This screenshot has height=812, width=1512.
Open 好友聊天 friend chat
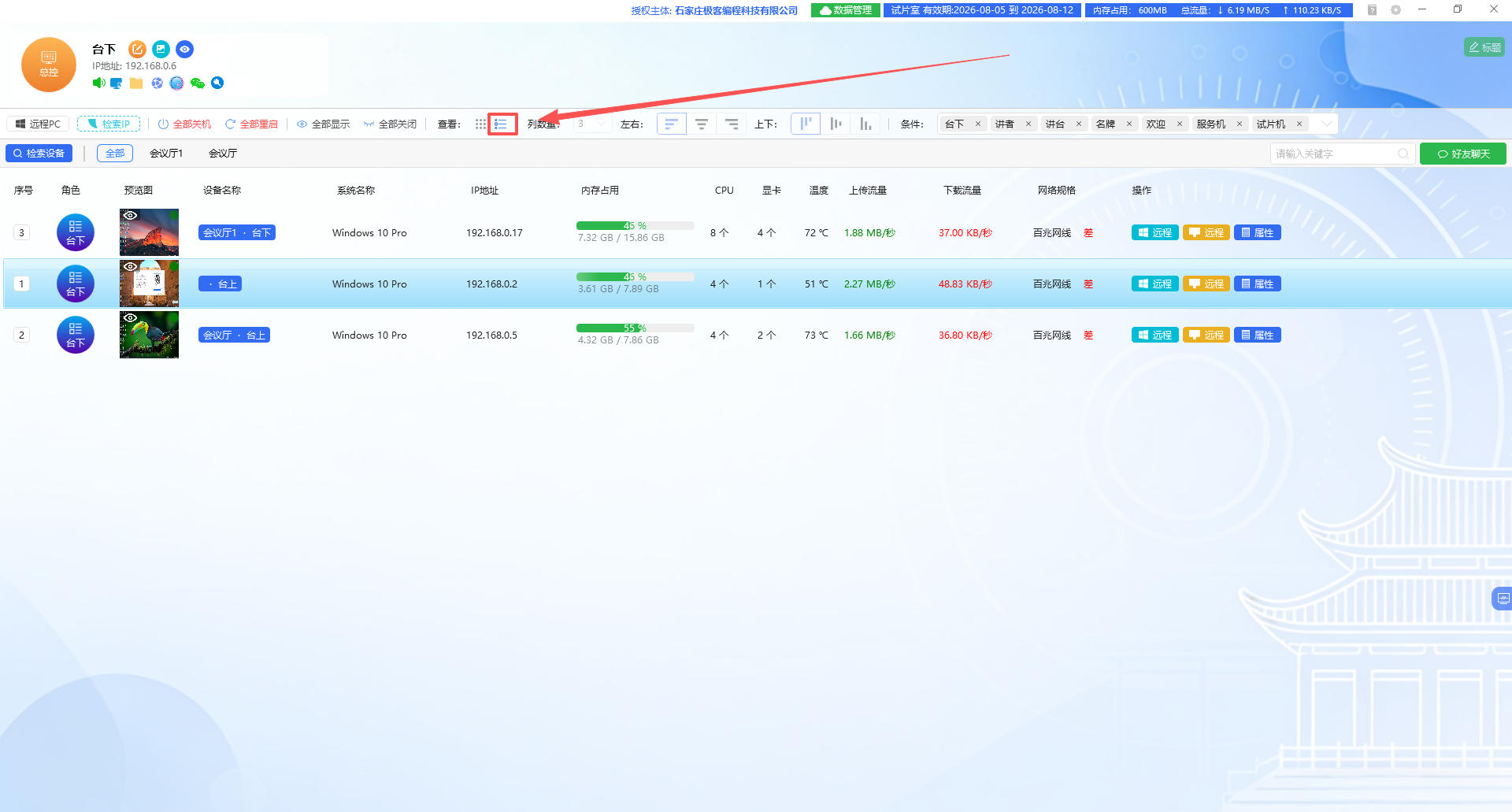click(1463, 154)
